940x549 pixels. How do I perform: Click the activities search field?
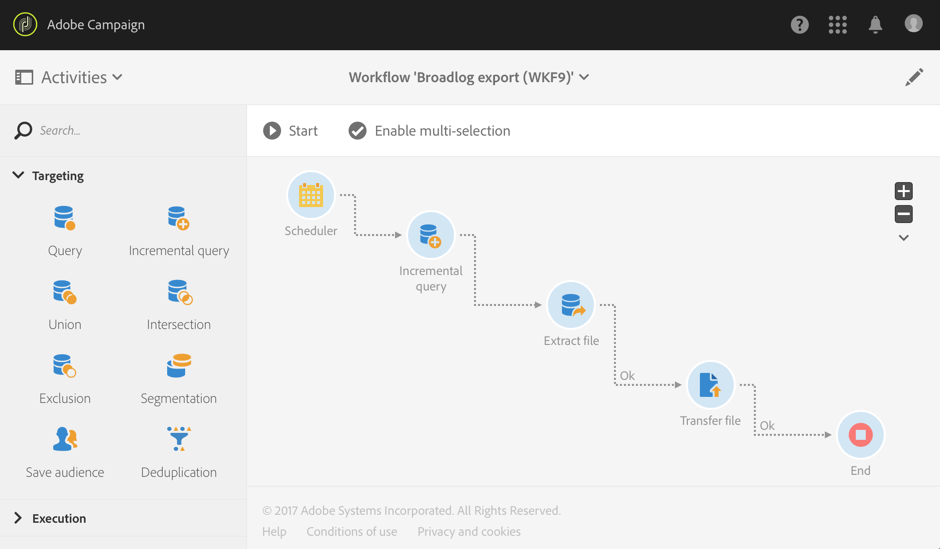pyautogui.click(x=130, y=131)
